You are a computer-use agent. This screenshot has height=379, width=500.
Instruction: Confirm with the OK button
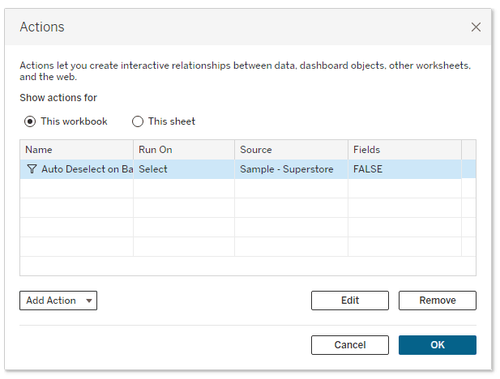point(437,345)
